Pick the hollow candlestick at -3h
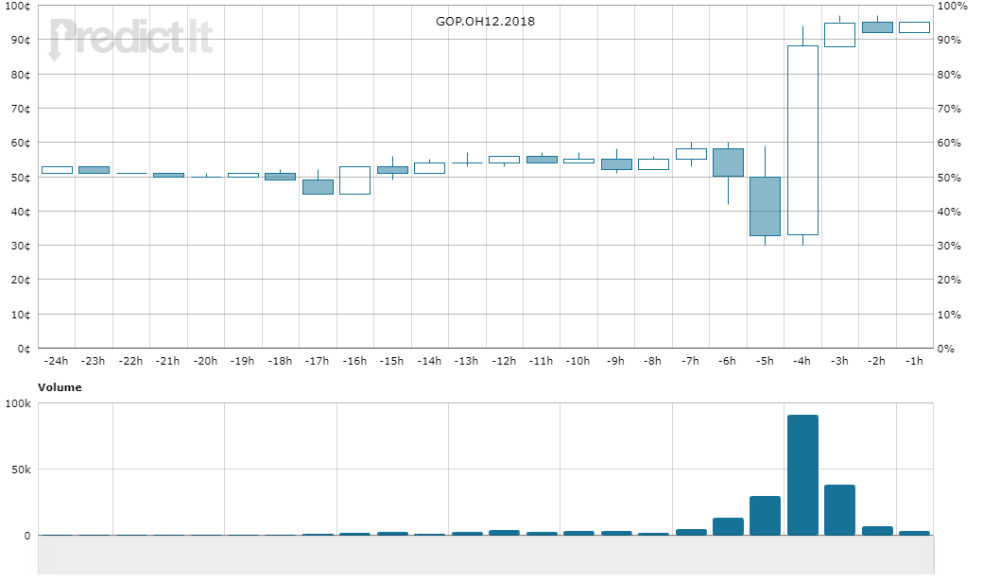This screenshot has width=1000, height=581. 840,35
